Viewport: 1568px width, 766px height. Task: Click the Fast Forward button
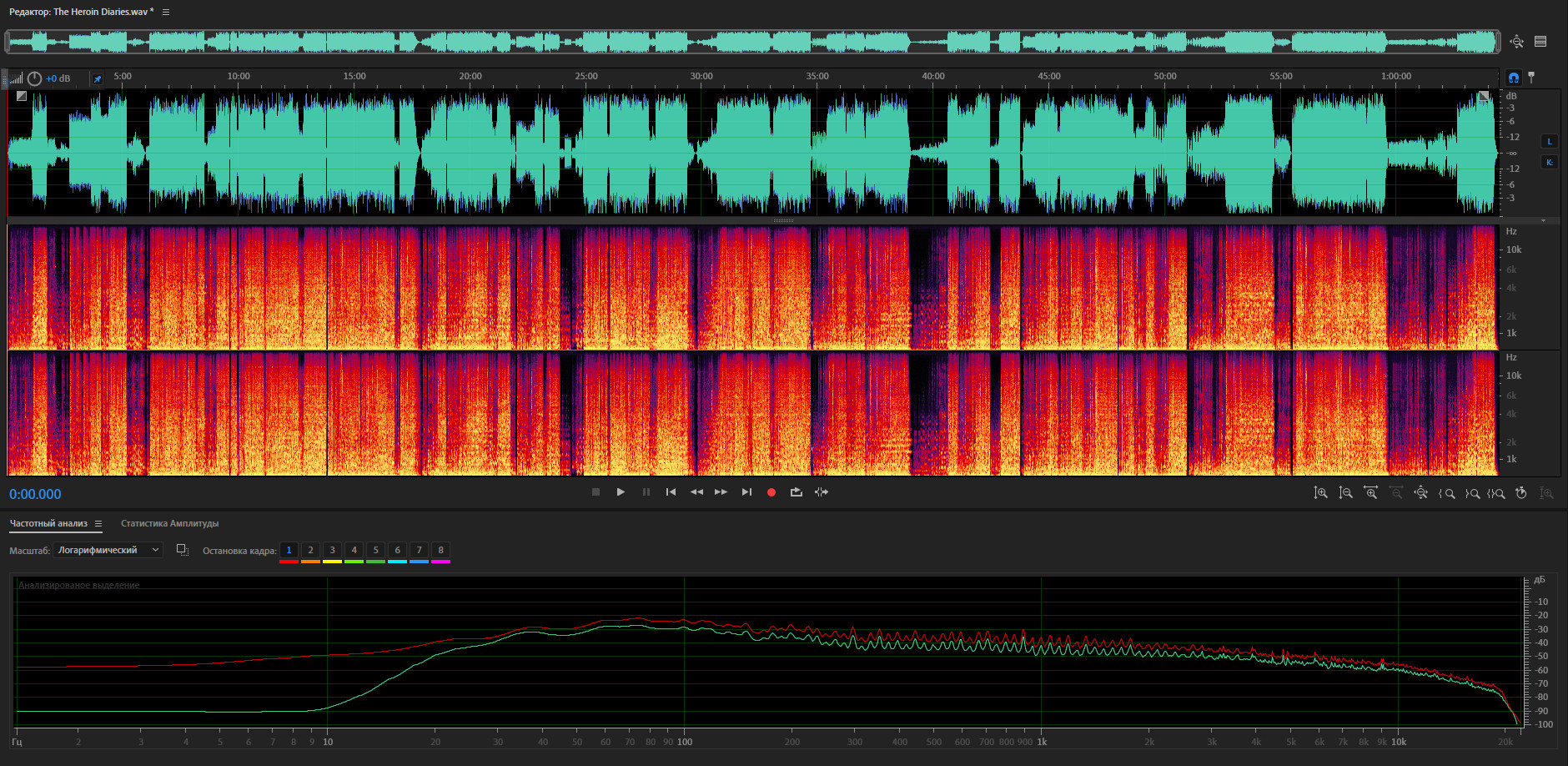pos(721,492)
